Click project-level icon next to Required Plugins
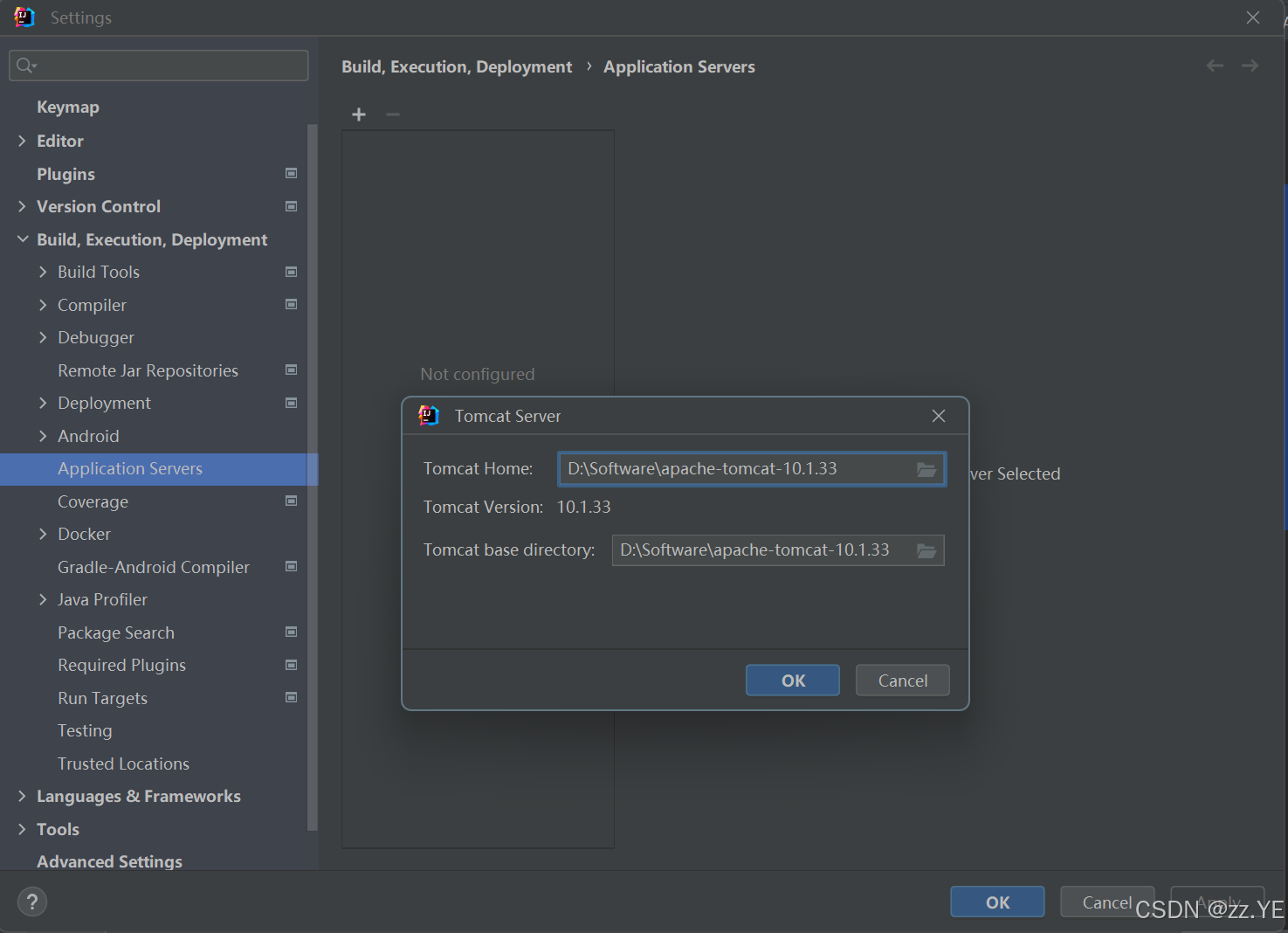 pyautogui.click(x=292, y=665)
